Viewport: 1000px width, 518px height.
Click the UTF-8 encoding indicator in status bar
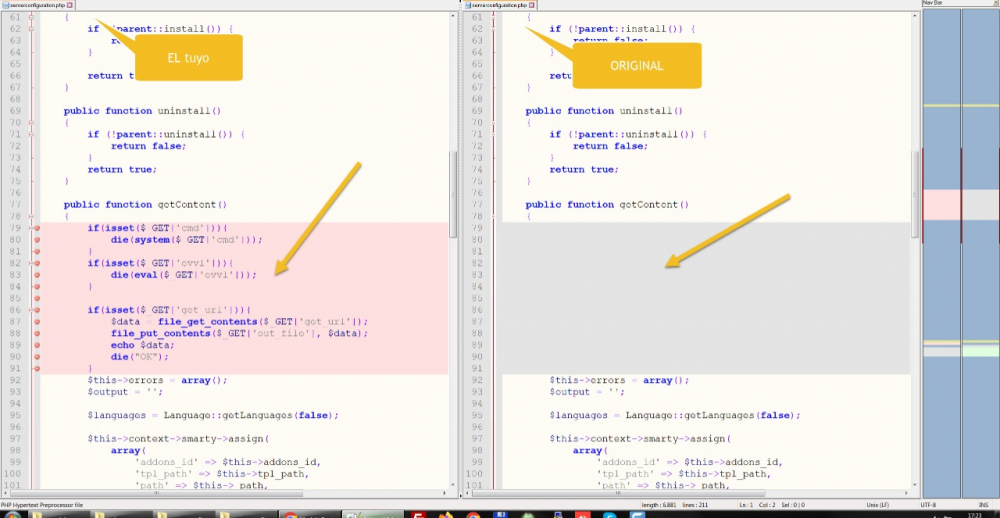929,505
